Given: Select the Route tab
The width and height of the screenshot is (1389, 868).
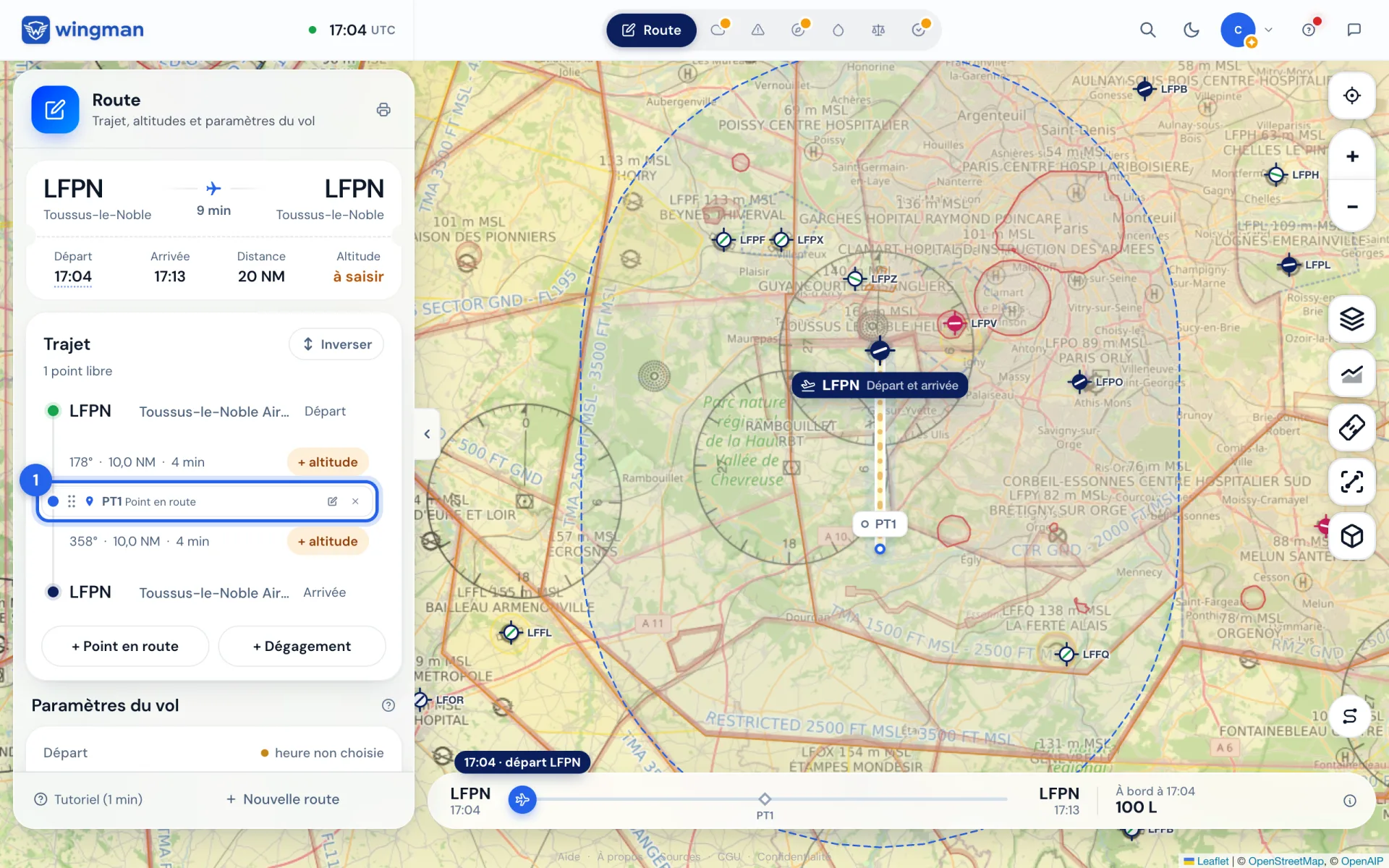Looking at the screenshot, I should tap(651, 30).
